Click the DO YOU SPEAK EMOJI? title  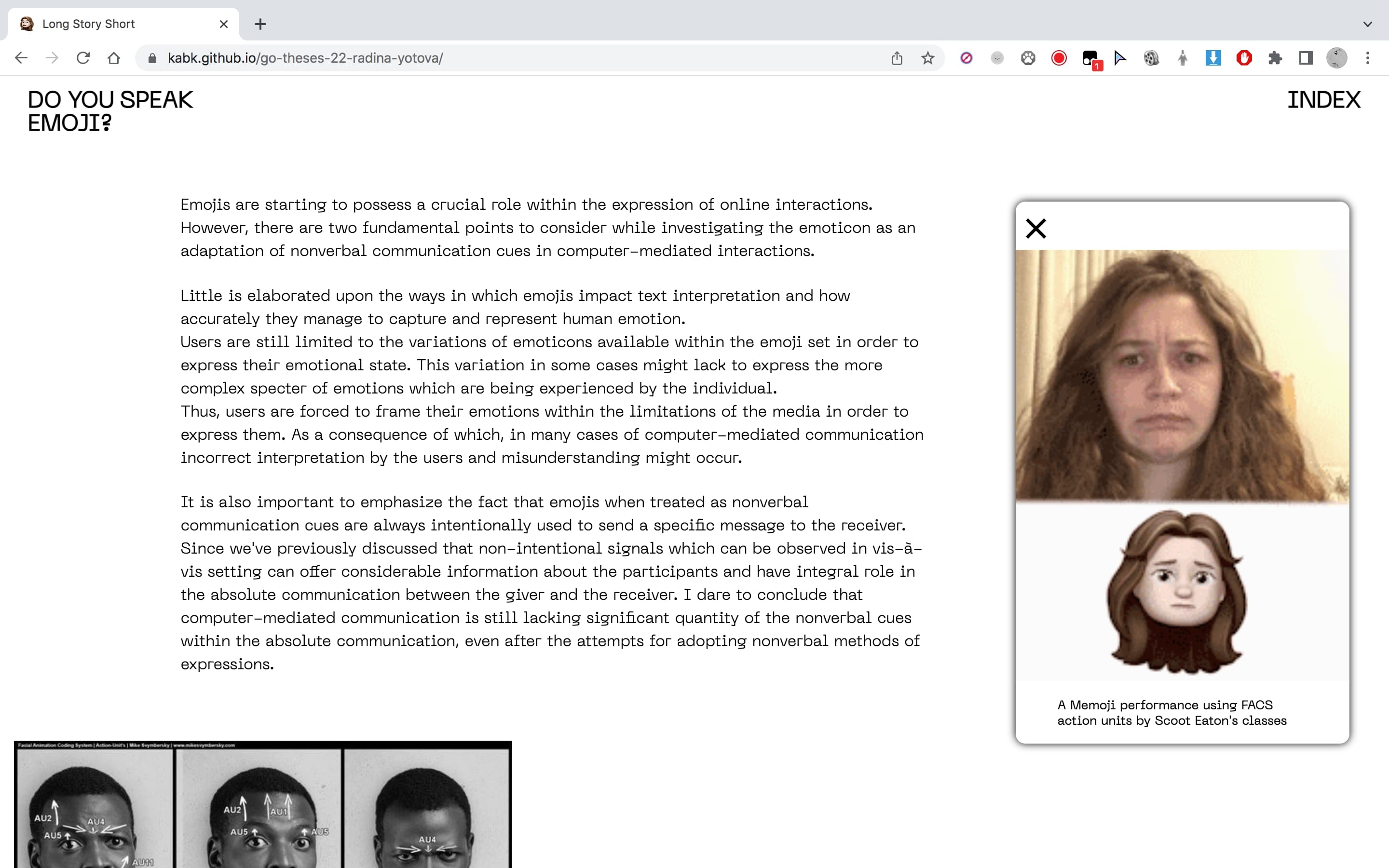click(x=110, y=111)
